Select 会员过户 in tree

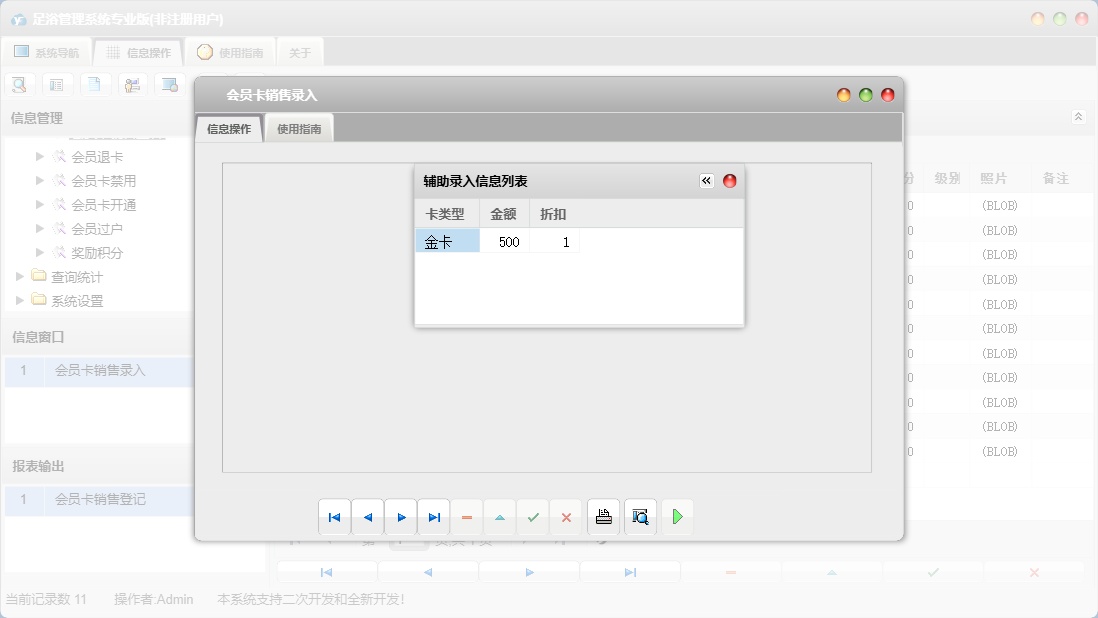pyautogui.click(x=97, y=228)
